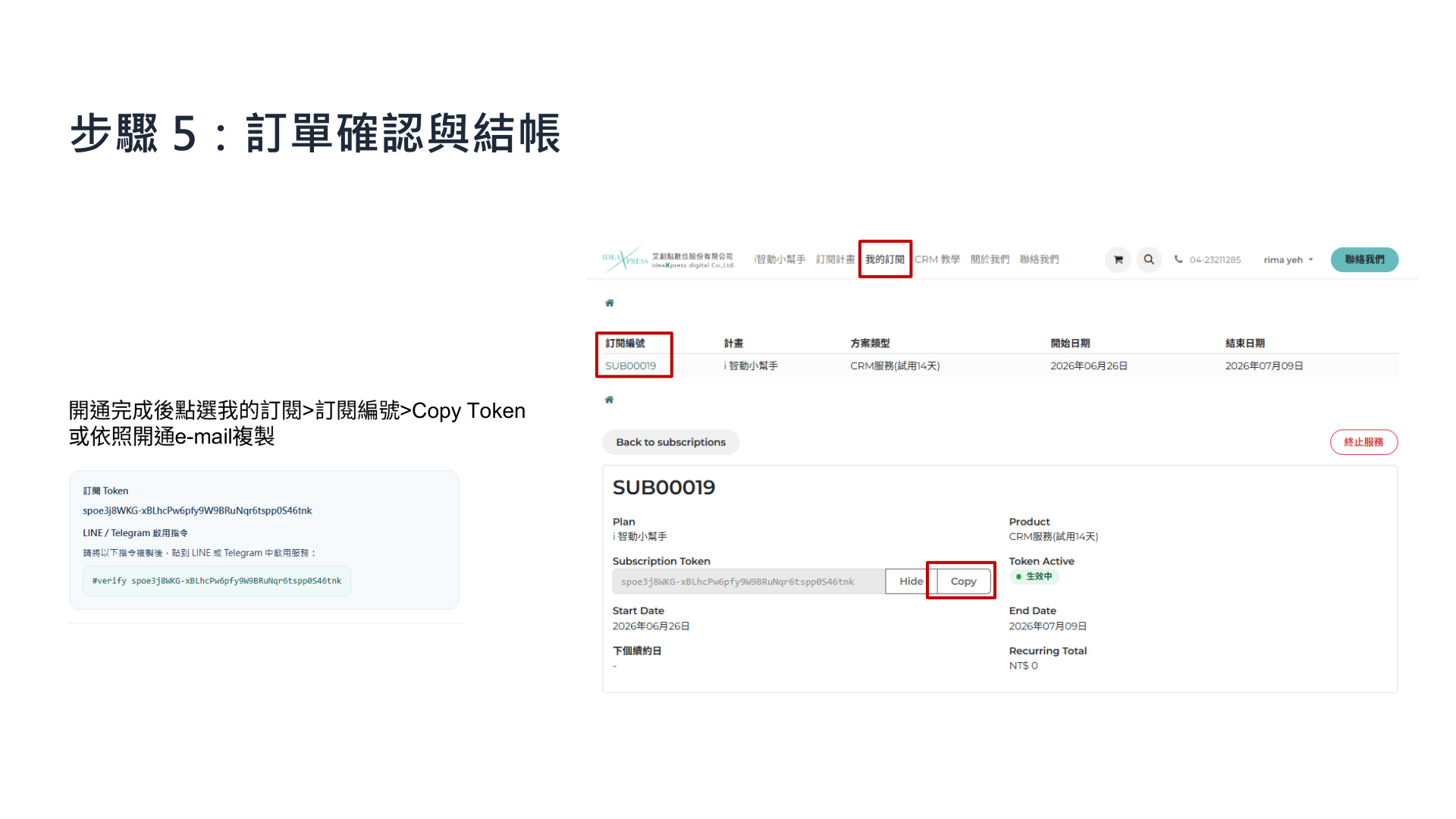
Task: Click the ideaXpress logo
Action: pyautogui.click(x=668, y=259)
